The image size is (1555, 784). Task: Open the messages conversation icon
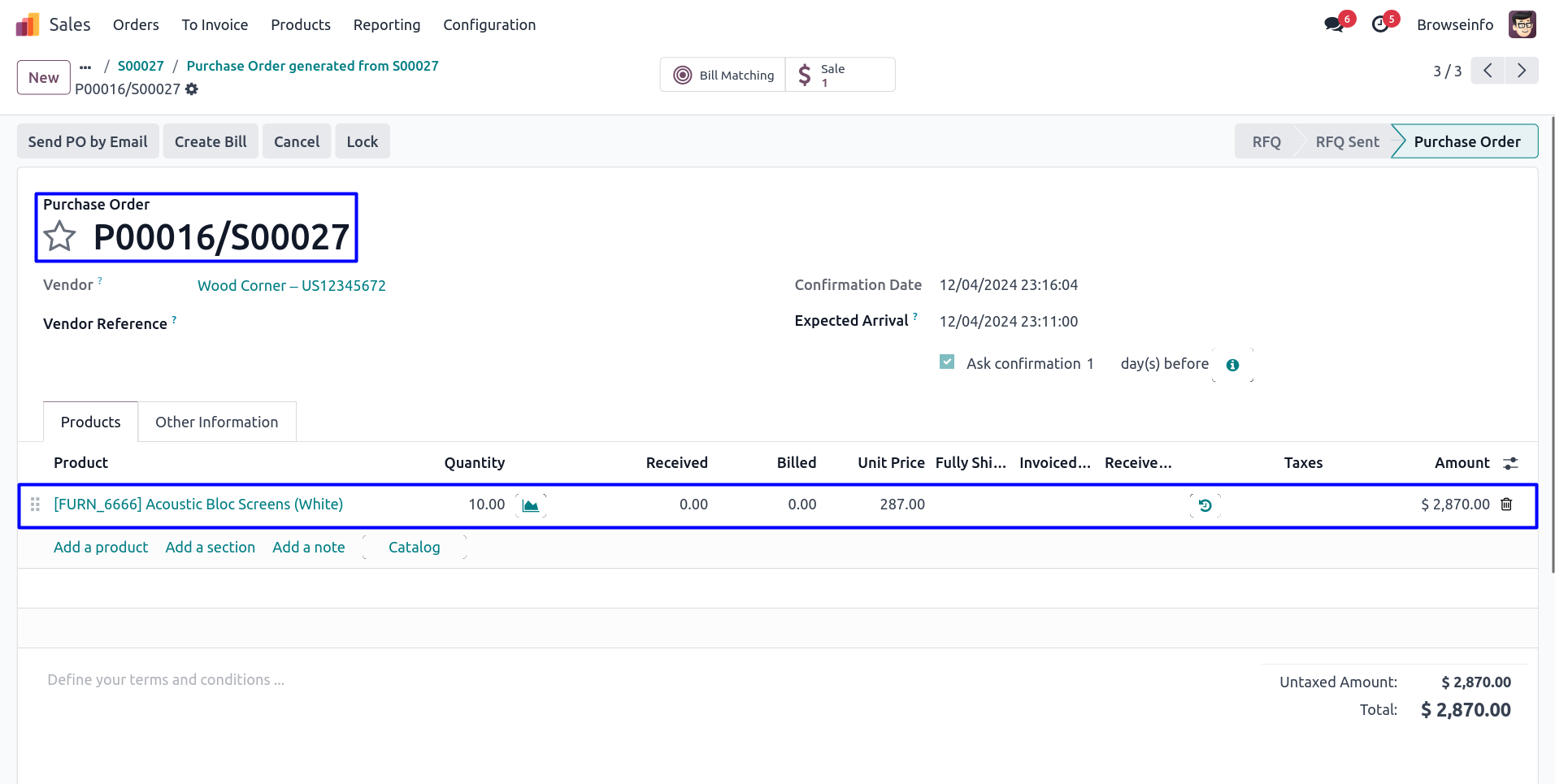tap(1333, 24)
